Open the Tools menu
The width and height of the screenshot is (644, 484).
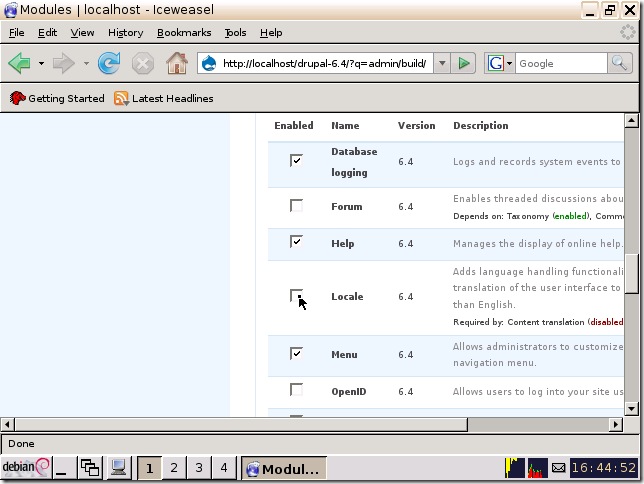(235, 32)
